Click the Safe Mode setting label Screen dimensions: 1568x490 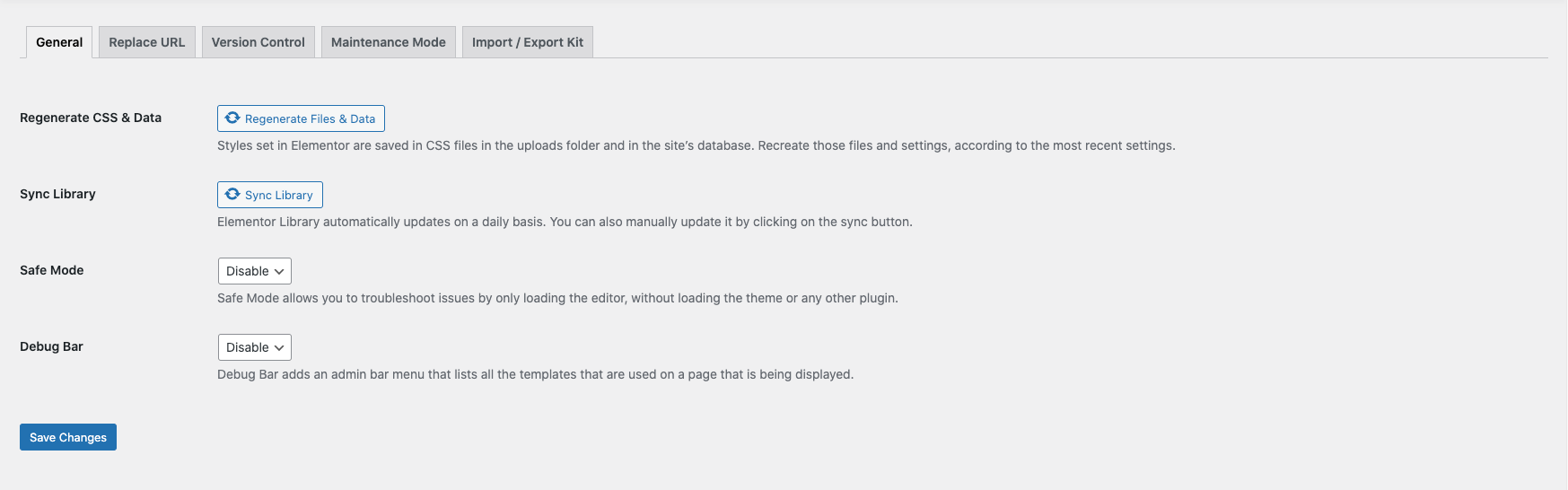tap(52, 270)
